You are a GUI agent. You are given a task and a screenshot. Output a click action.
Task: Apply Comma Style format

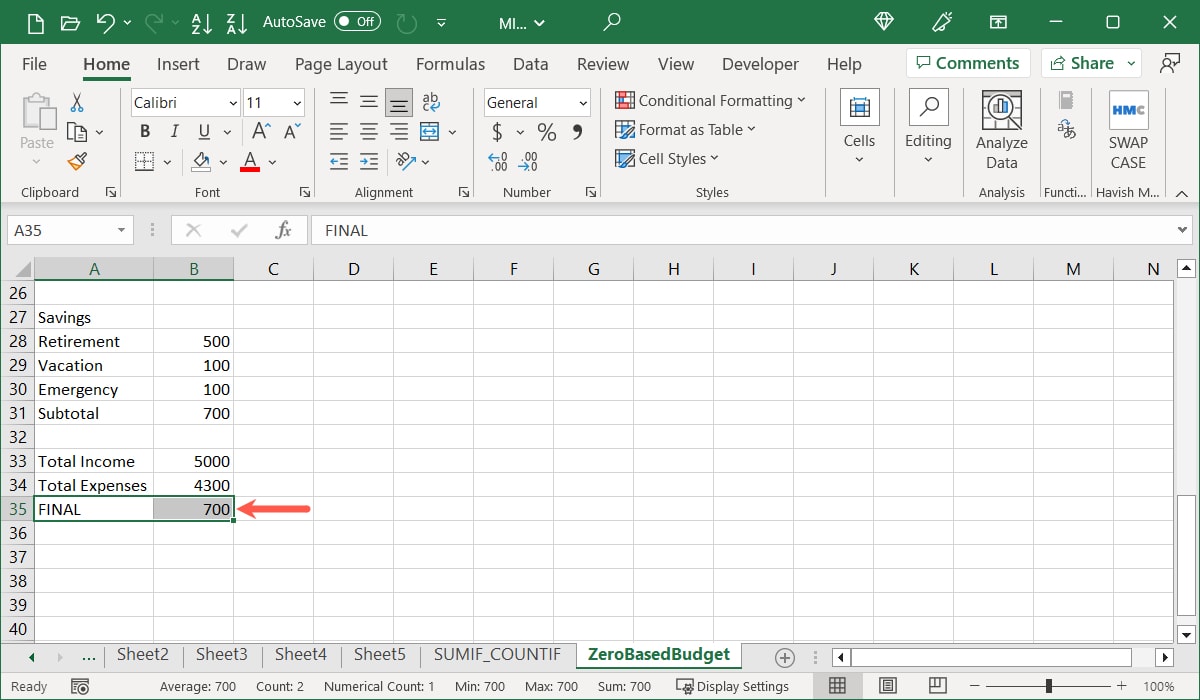pyautogui.click(x=577, y=132)
